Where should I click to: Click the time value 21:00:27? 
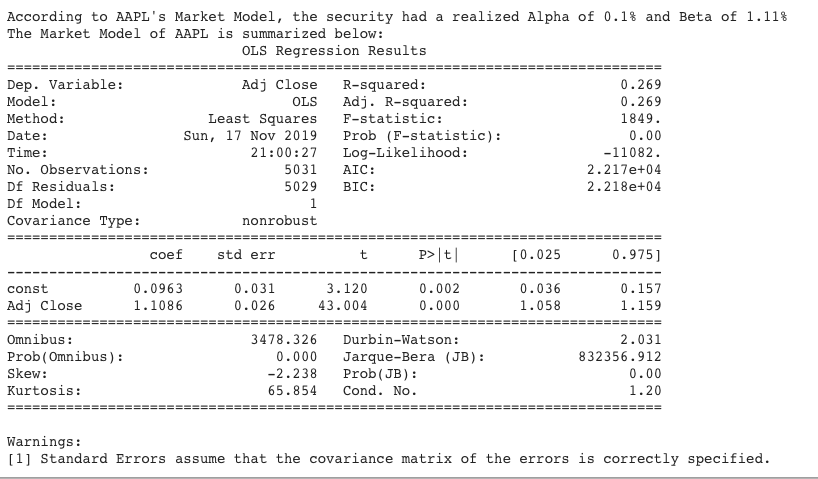click(x=284, y=152)
